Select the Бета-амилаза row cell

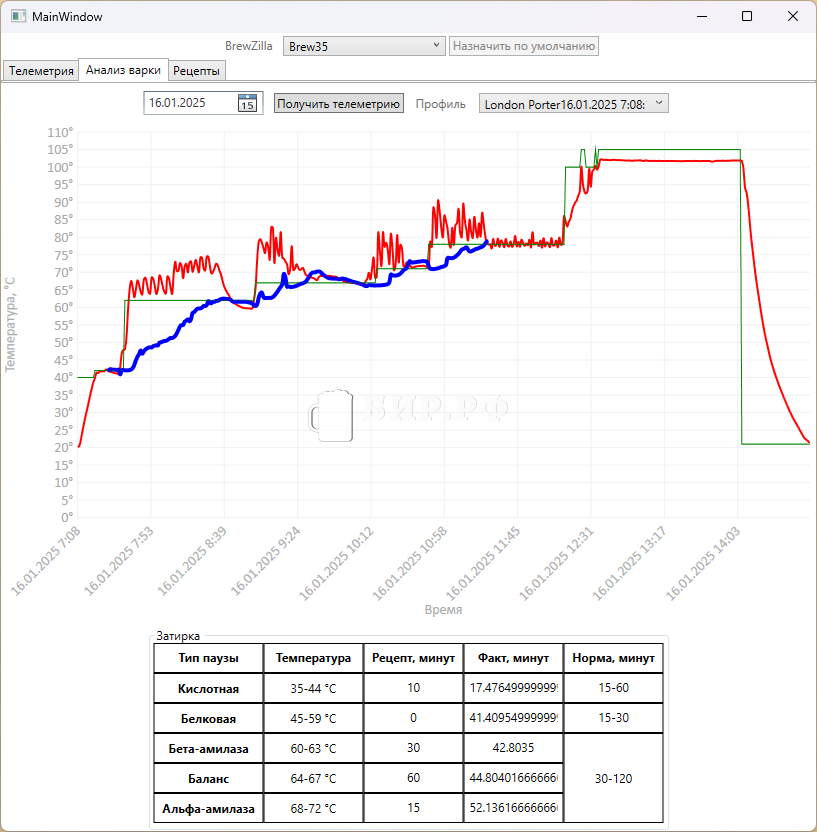(x=208, y=748)
